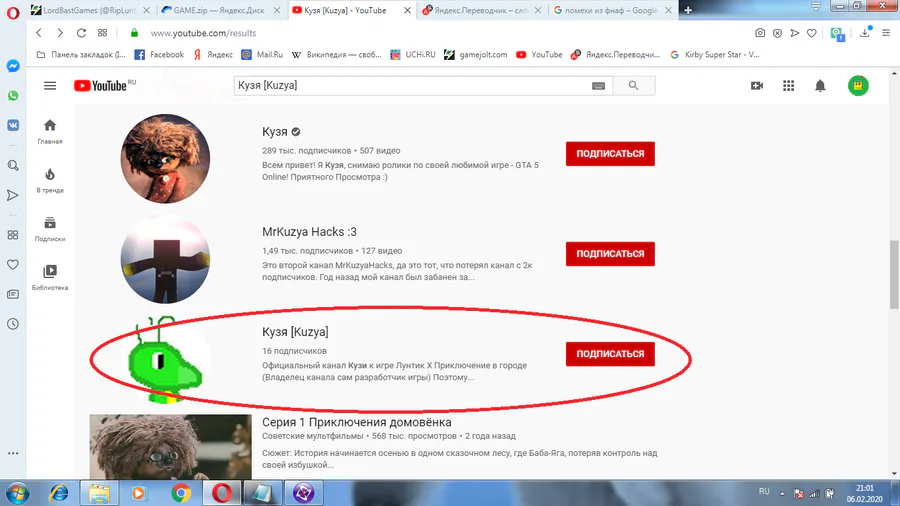The width and height of the screenshot is (900, 506).
Task: Open VK in Opera sidebar
Action: click(13, 125)
